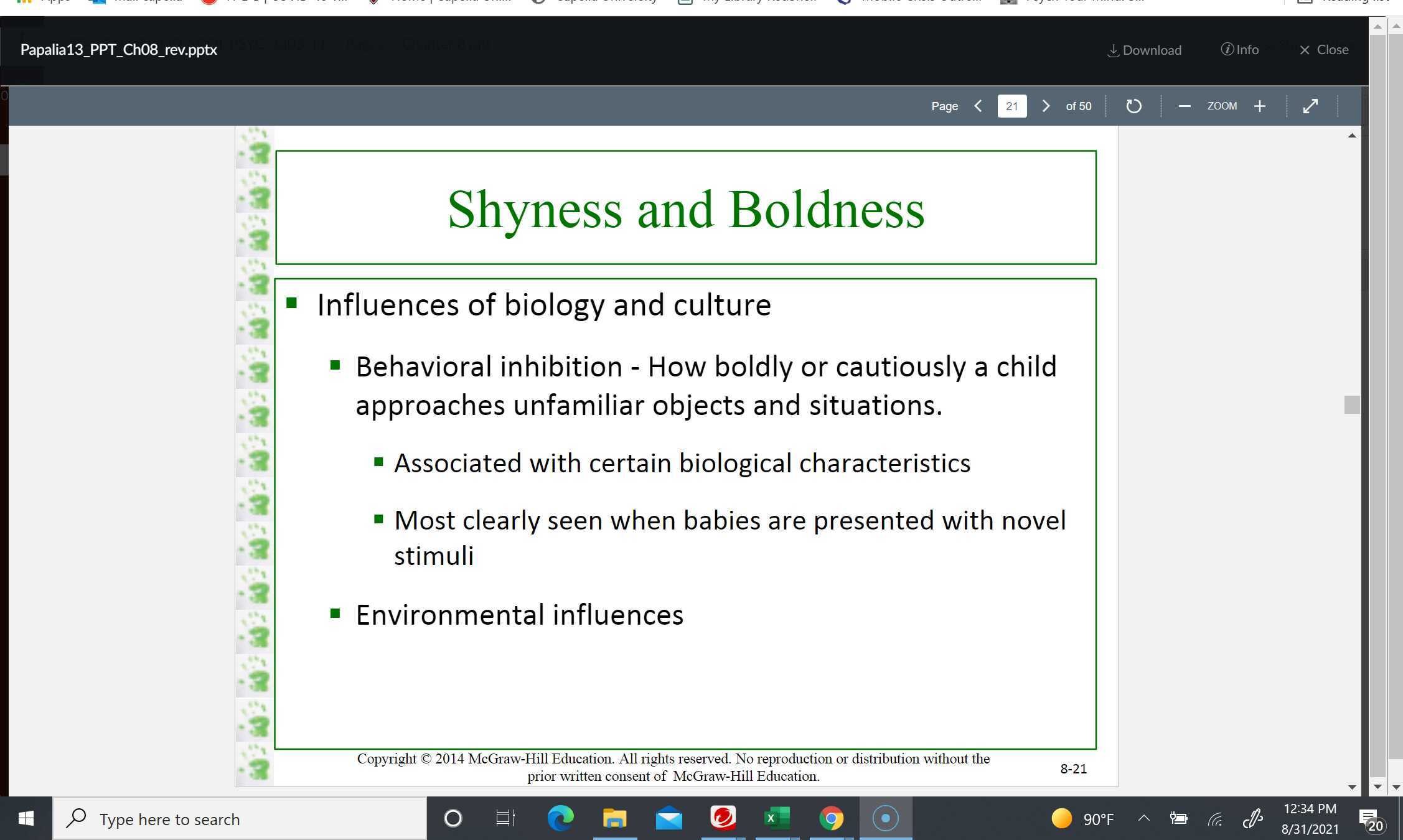The width and height of the screenshot is (1403, 840).
Task: Open the Apps item on the bookmarks bar
Action: [x=45, y=1]
